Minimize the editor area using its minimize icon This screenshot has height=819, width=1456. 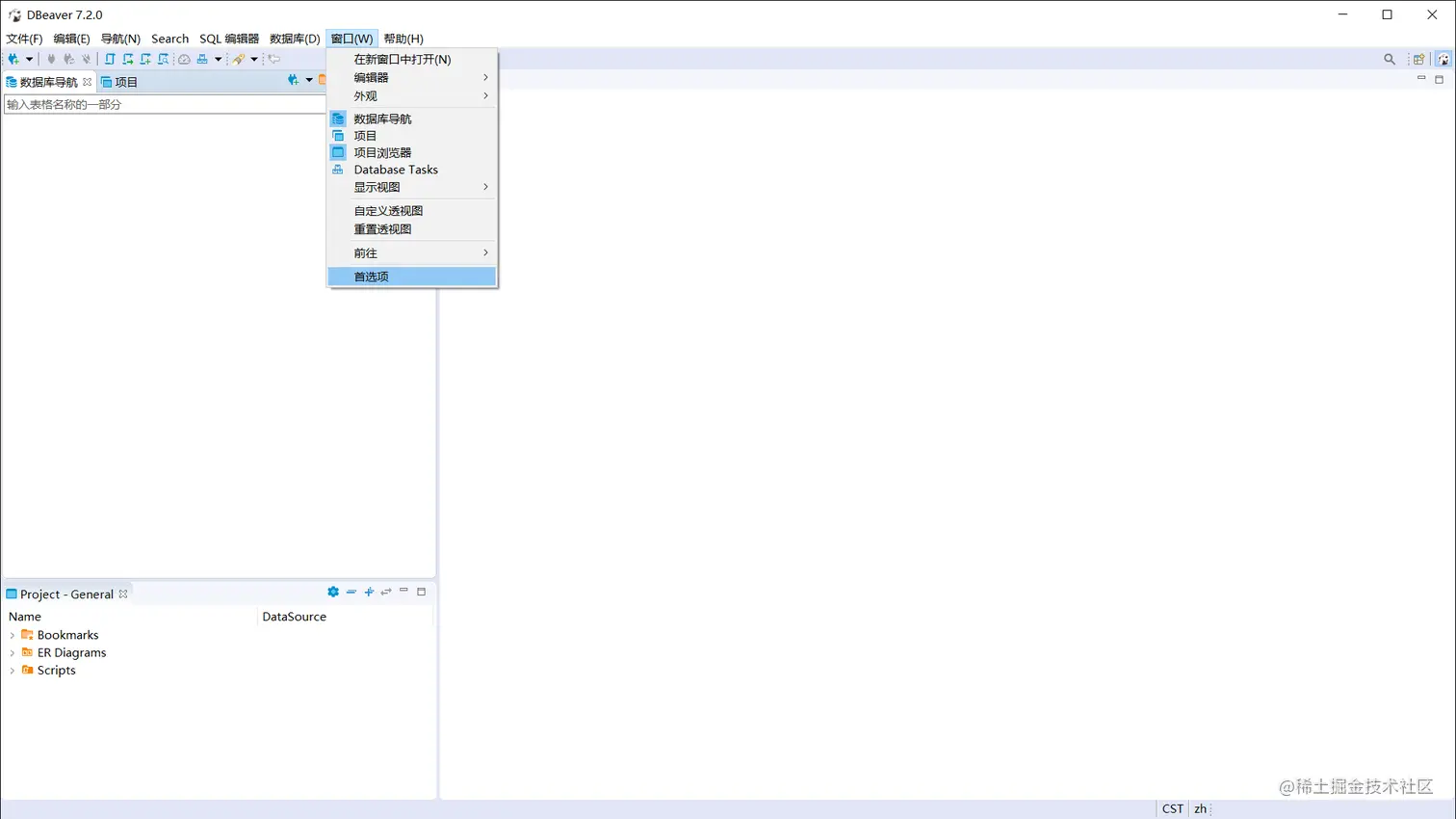pyautogui.click(x=1421, y=78)
